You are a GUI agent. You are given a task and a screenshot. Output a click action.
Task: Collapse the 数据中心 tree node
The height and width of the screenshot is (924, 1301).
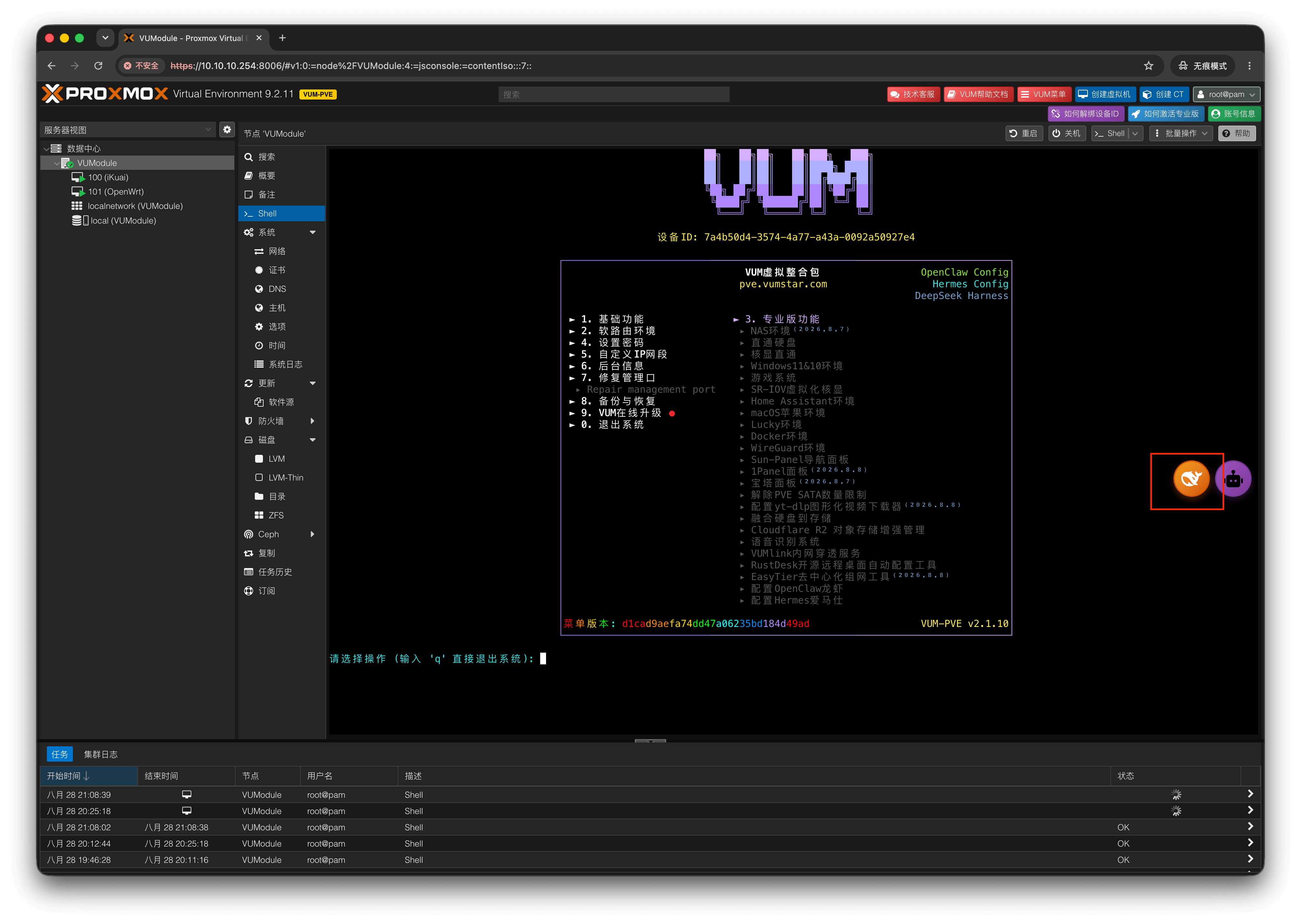[x=46, y=148]
